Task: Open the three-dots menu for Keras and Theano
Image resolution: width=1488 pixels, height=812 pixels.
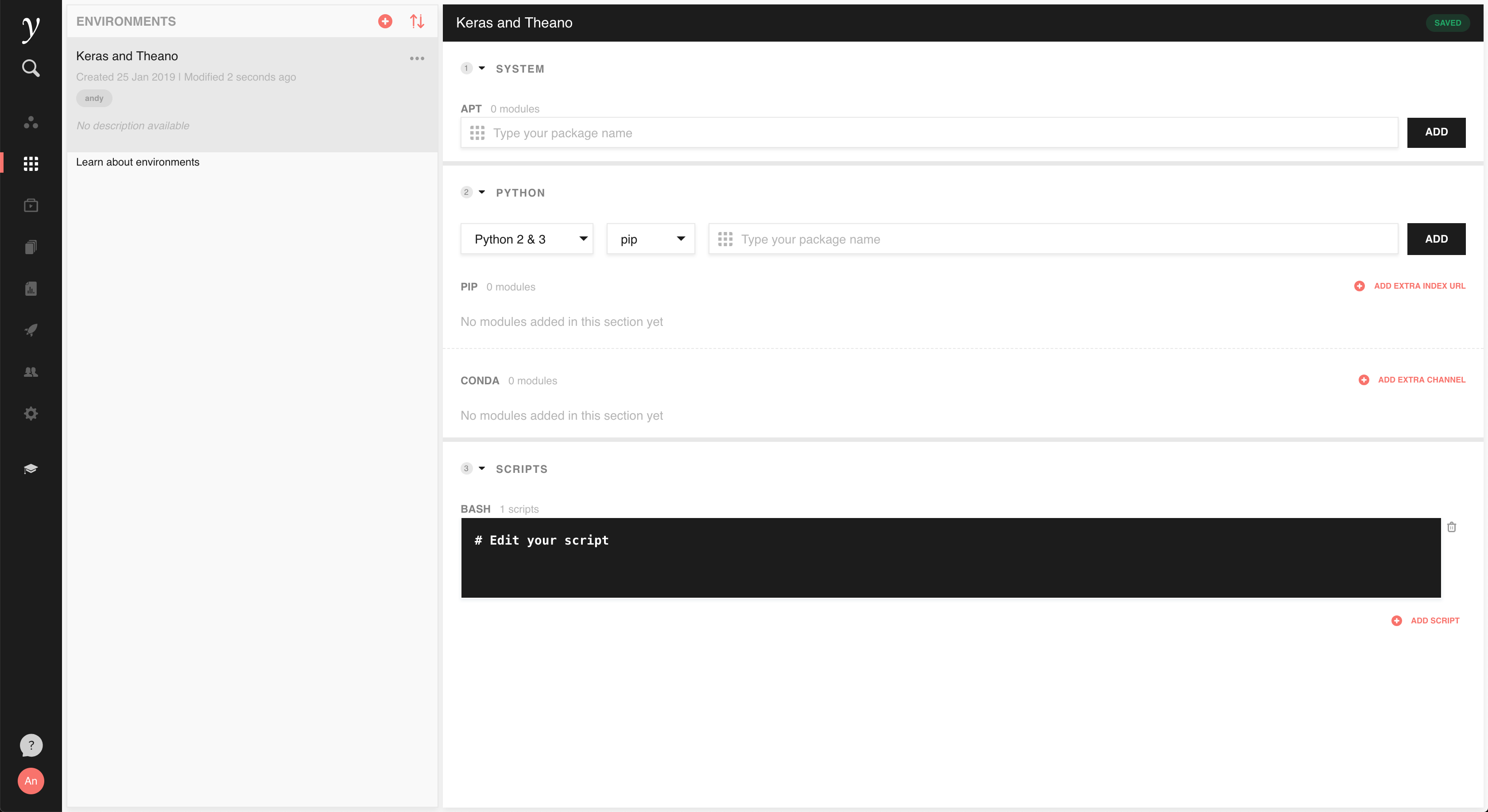Action: pos(417,58)
